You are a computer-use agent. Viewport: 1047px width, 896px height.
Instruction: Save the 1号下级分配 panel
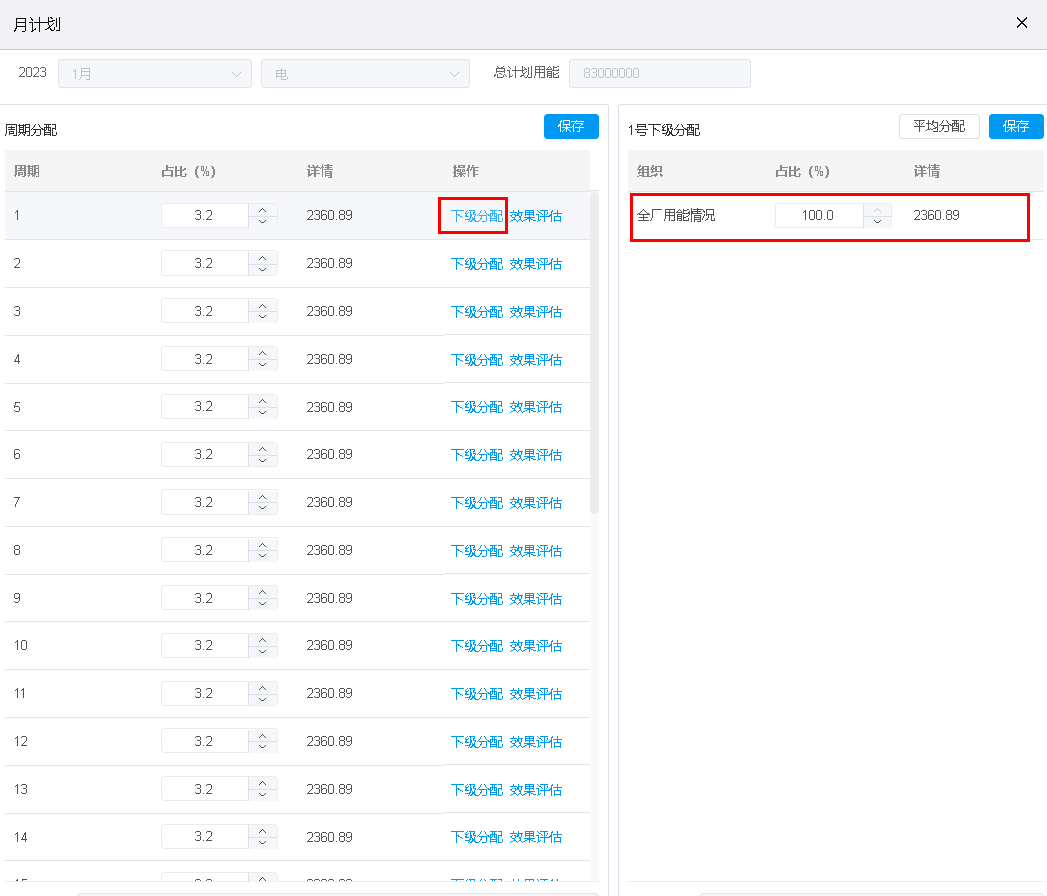1016,126
